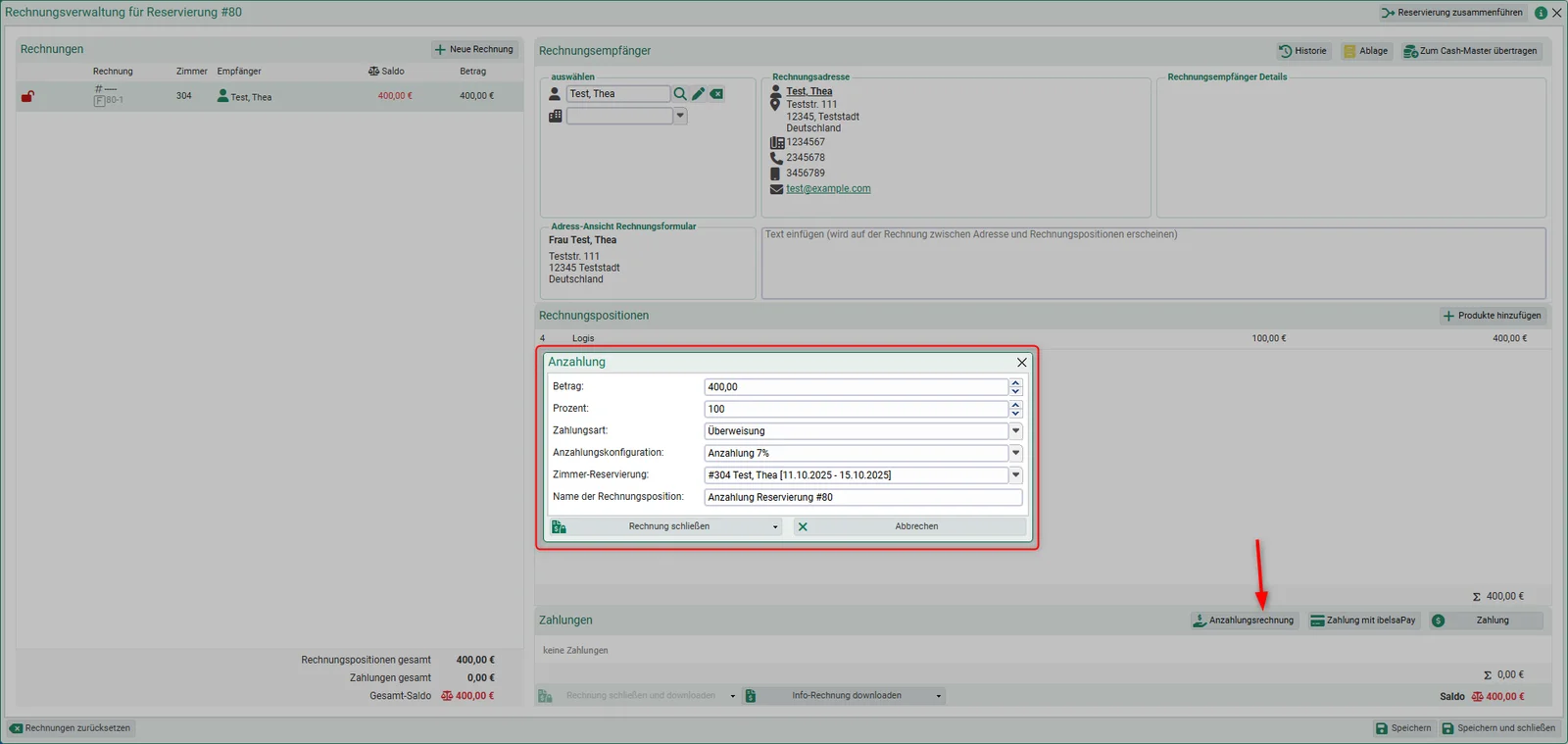1568x744 pixels.
Task: Click the Zahlung button
Action: [1486, 620]
